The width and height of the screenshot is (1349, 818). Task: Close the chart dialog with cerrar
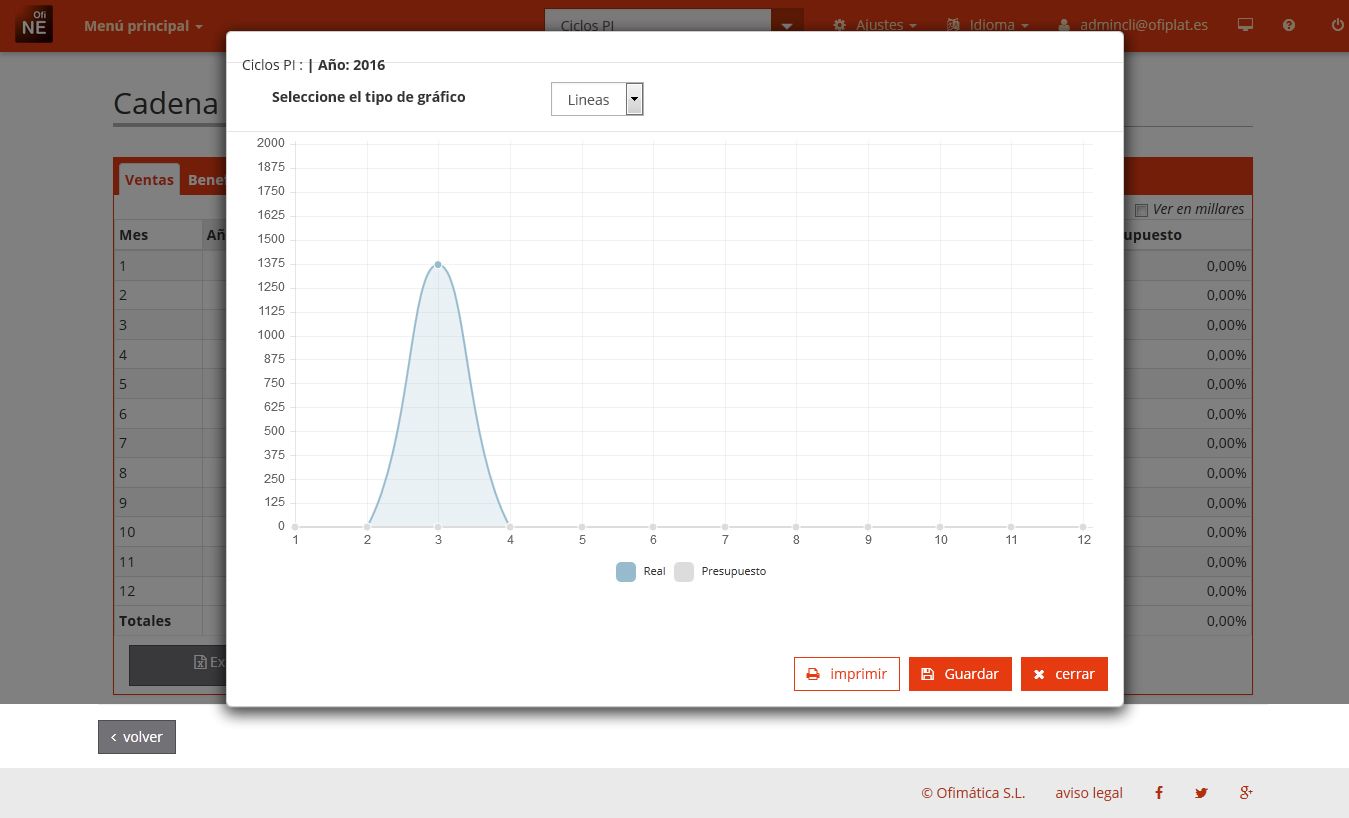click(x=1064, y=674)
